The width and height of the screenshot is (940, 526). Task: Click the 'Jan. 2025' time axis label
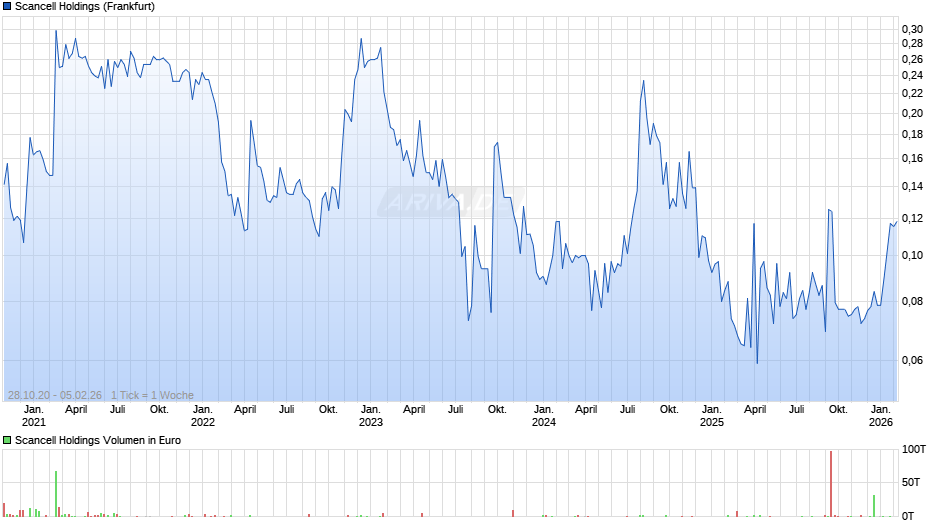coord(712,416)
